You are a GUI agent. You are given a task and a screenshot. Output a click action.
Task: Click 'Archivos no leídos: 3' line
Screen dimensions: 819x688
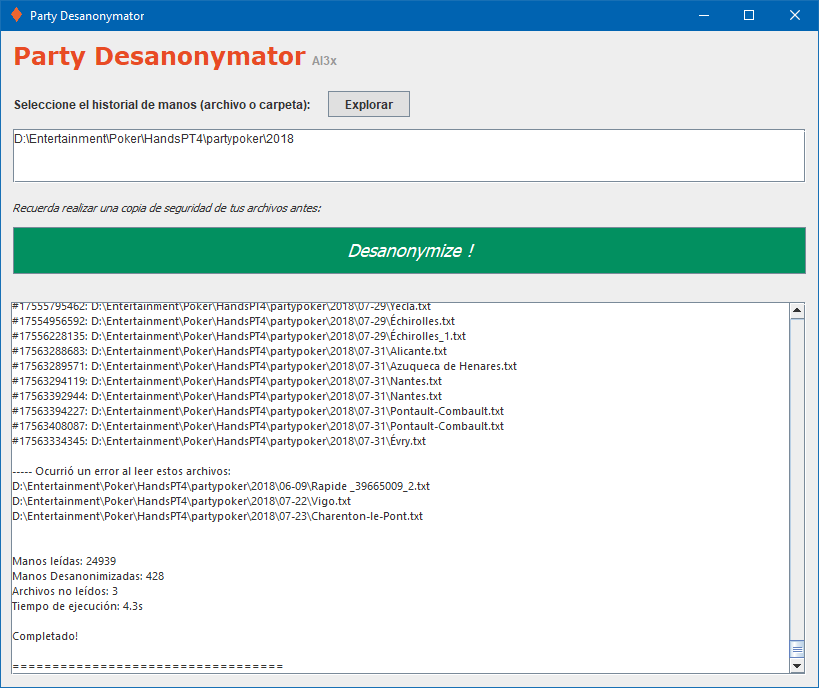[65, 591]
